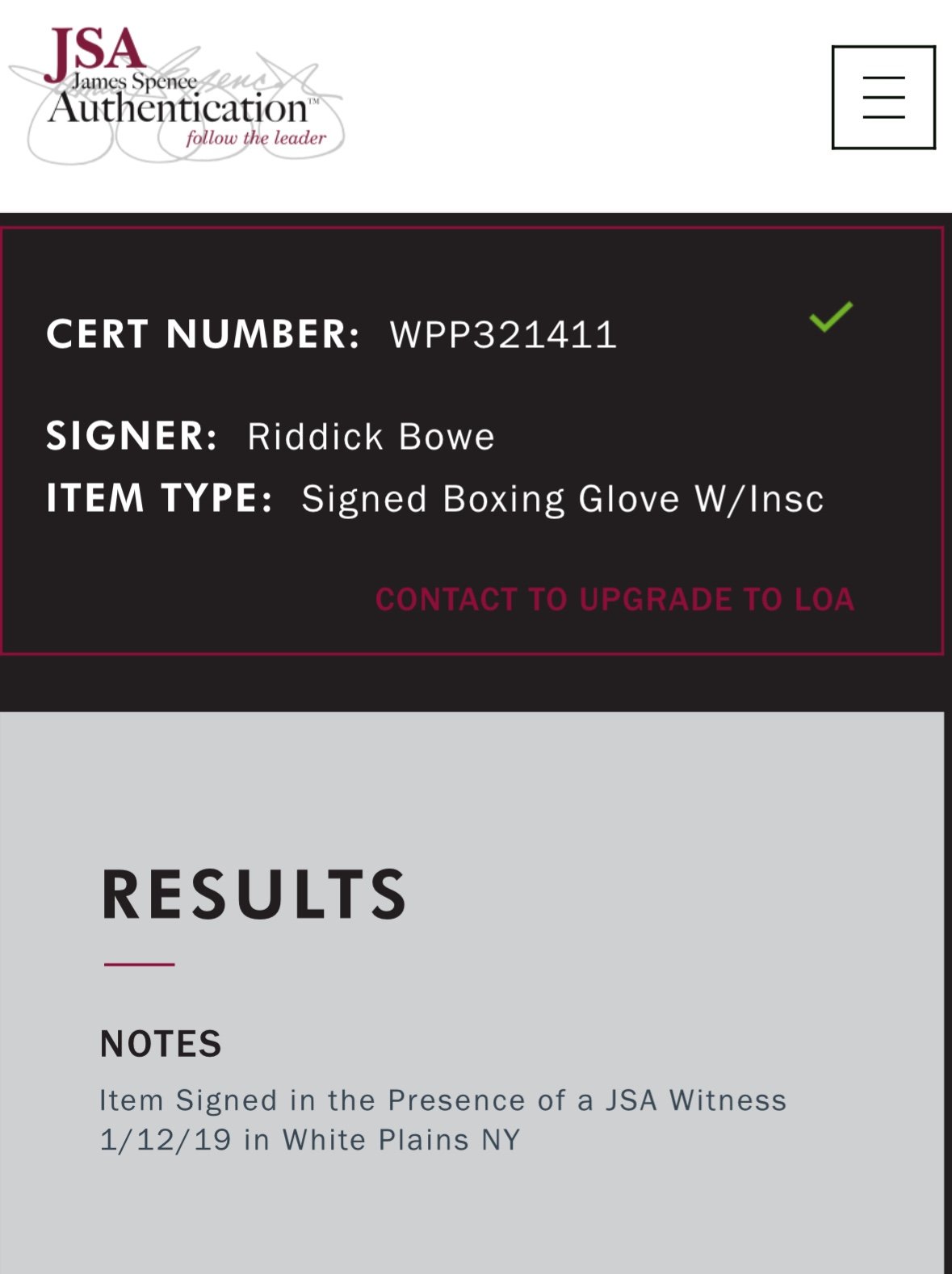
Task: Click the CERT NUMBER label
Action: (x=203, y=334)
